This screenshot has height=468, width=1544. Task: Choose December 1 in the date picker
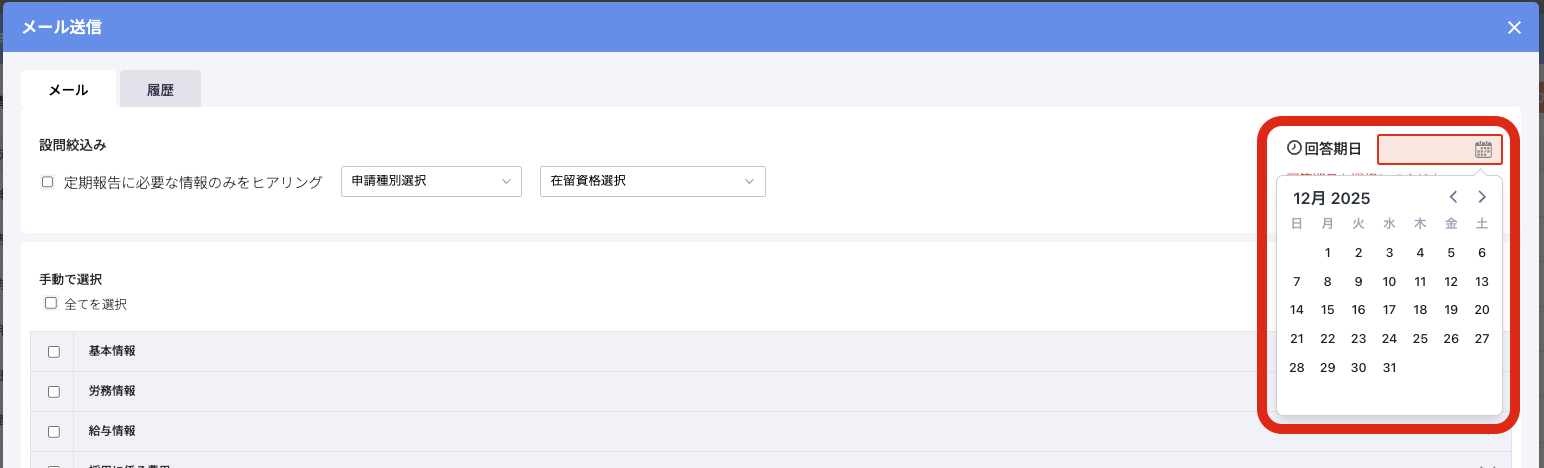(1327, 253)
